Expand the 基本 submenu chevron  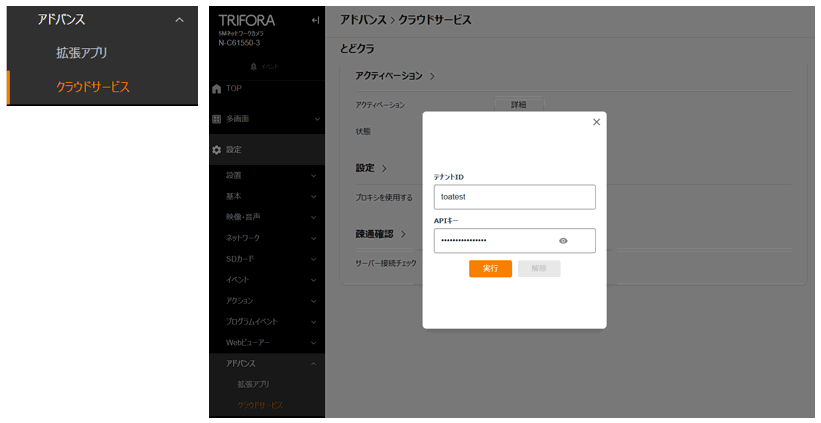click(314, 197)
